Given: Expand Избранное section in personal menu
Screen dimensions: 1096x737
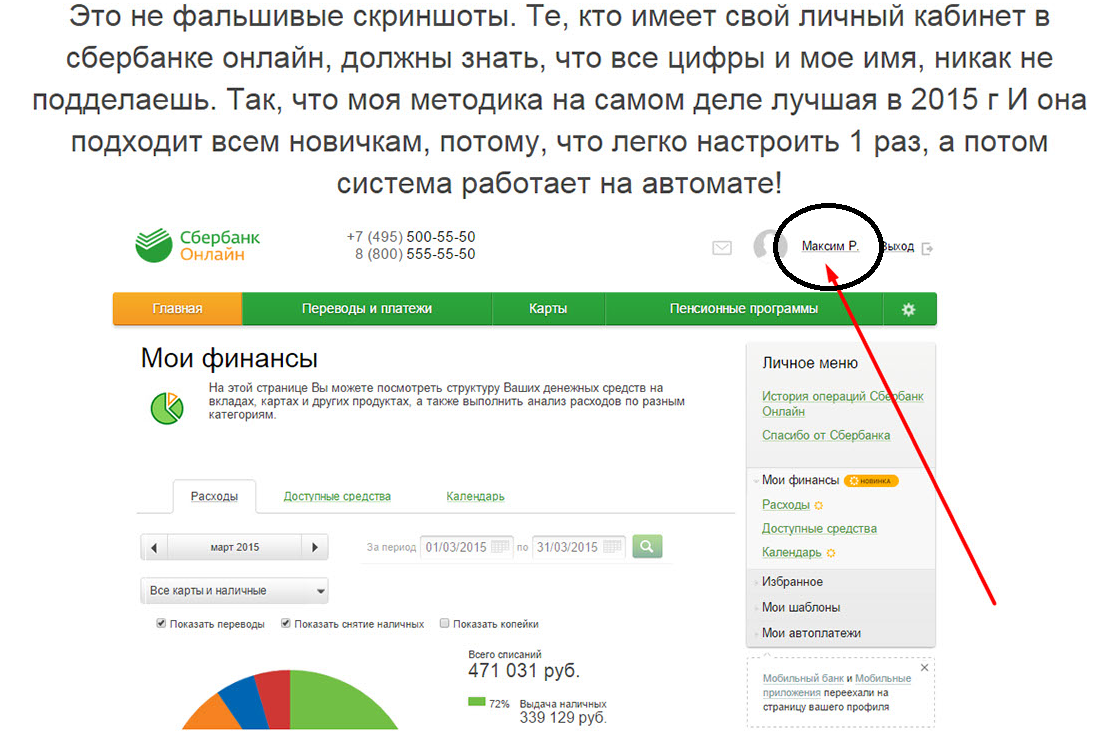Looking at the screenshot, I should (x=792, y=582).
